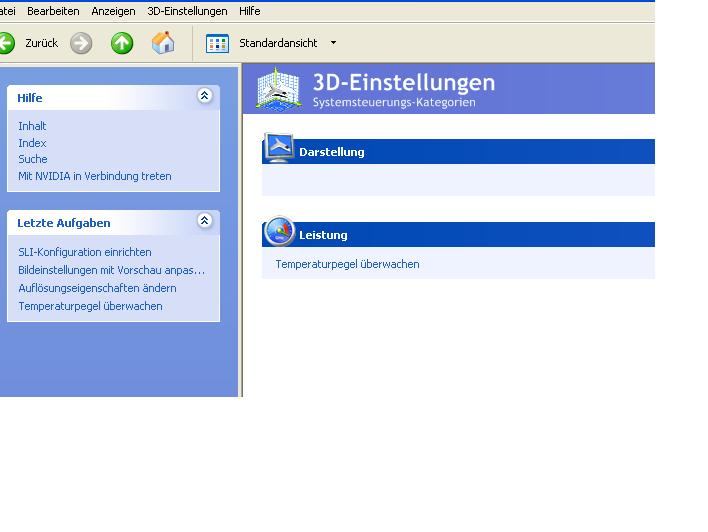Open Temperaturpegel überwachen in Letzte Aufgaben
This screenshot has height=532, width=708.
point(90,306)
